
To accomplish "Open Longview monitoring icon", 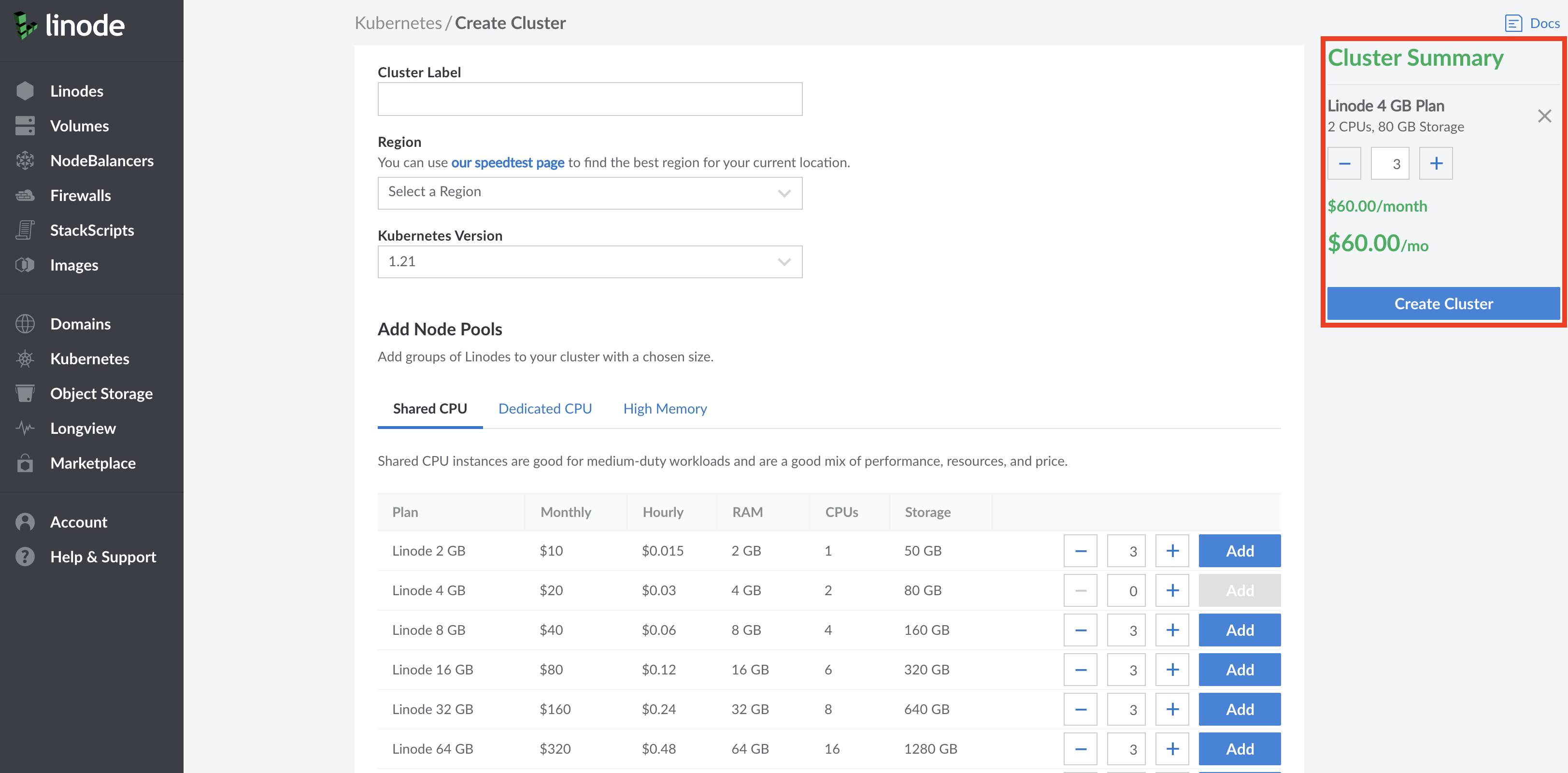I will click(x=25, y=428).
